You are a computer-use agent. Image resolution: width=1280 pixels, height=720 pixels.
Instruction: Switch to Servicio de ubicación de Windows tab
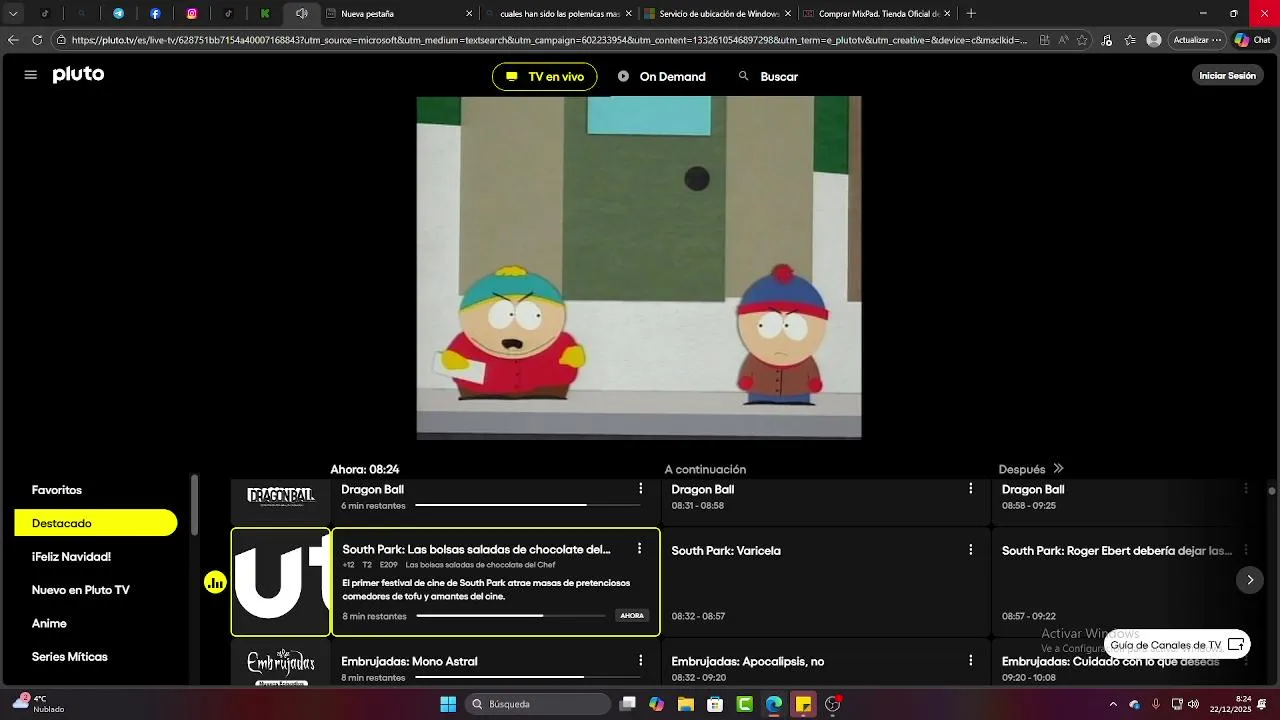point(716,14)
